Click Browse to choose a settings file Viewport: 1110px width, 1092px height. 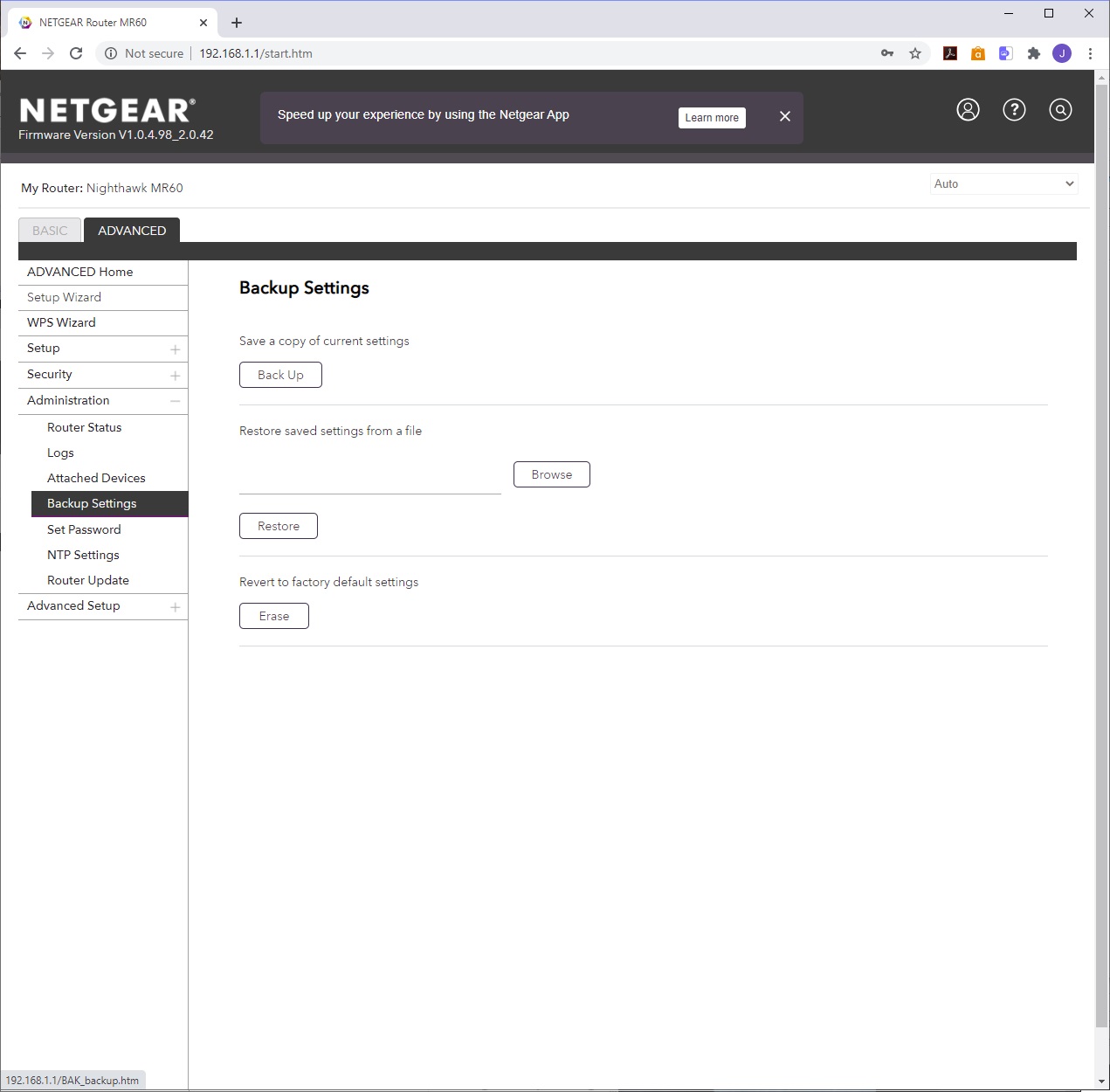552,474
